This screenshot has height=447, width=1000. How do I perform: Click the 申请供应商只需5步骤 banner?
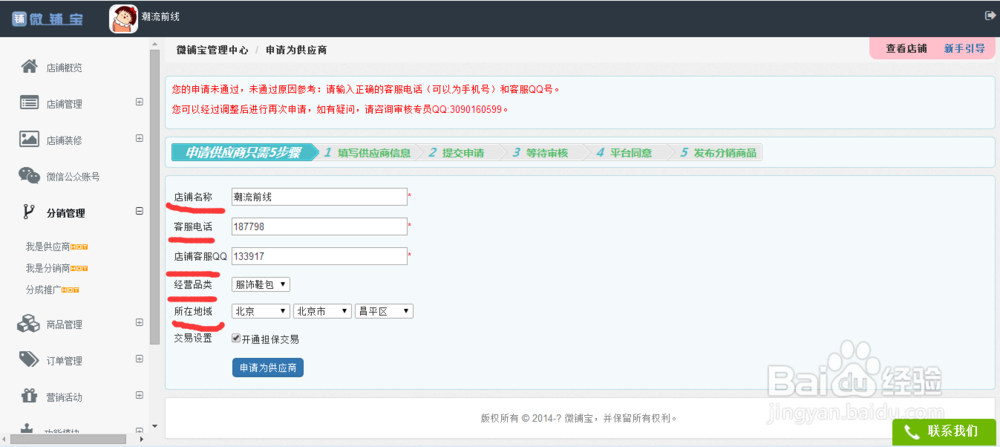(243, 153)
